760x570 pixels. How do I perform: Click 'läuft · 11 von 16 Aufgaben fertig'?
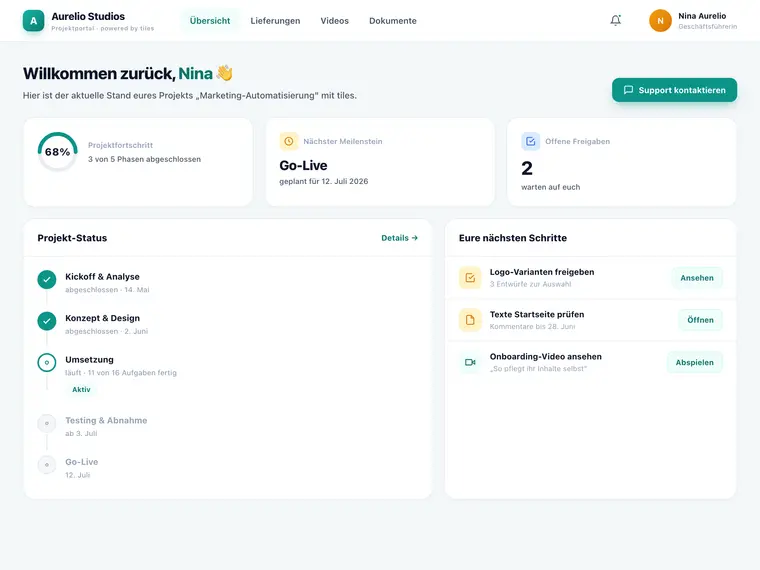(121, 373)
